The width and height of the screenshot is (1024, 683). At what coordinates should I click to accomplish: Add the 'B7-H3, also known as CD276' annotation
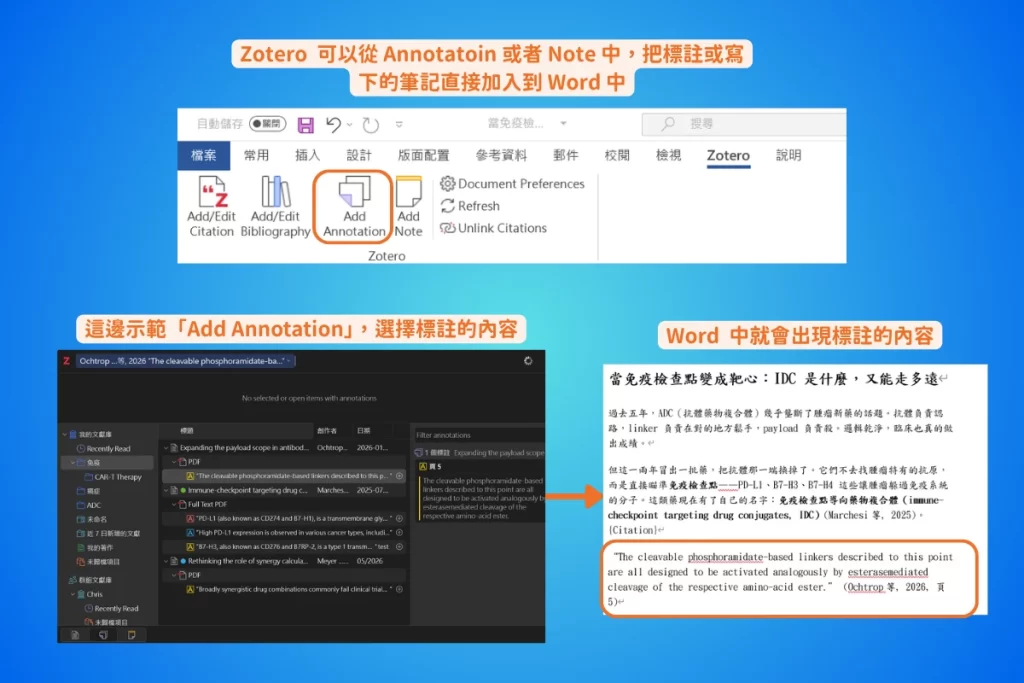tap(399, 547)
